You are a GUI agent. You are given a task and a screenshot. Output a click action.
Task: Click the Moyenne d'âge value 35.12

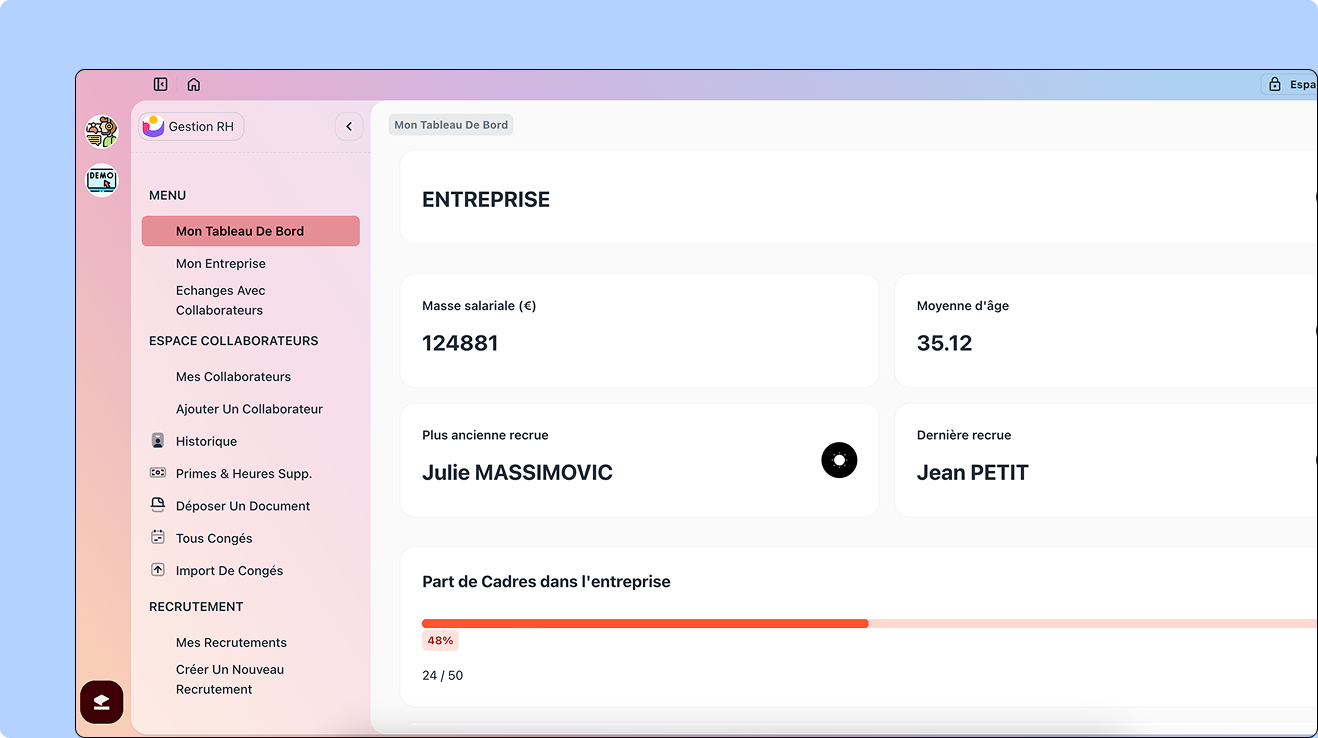944,343
